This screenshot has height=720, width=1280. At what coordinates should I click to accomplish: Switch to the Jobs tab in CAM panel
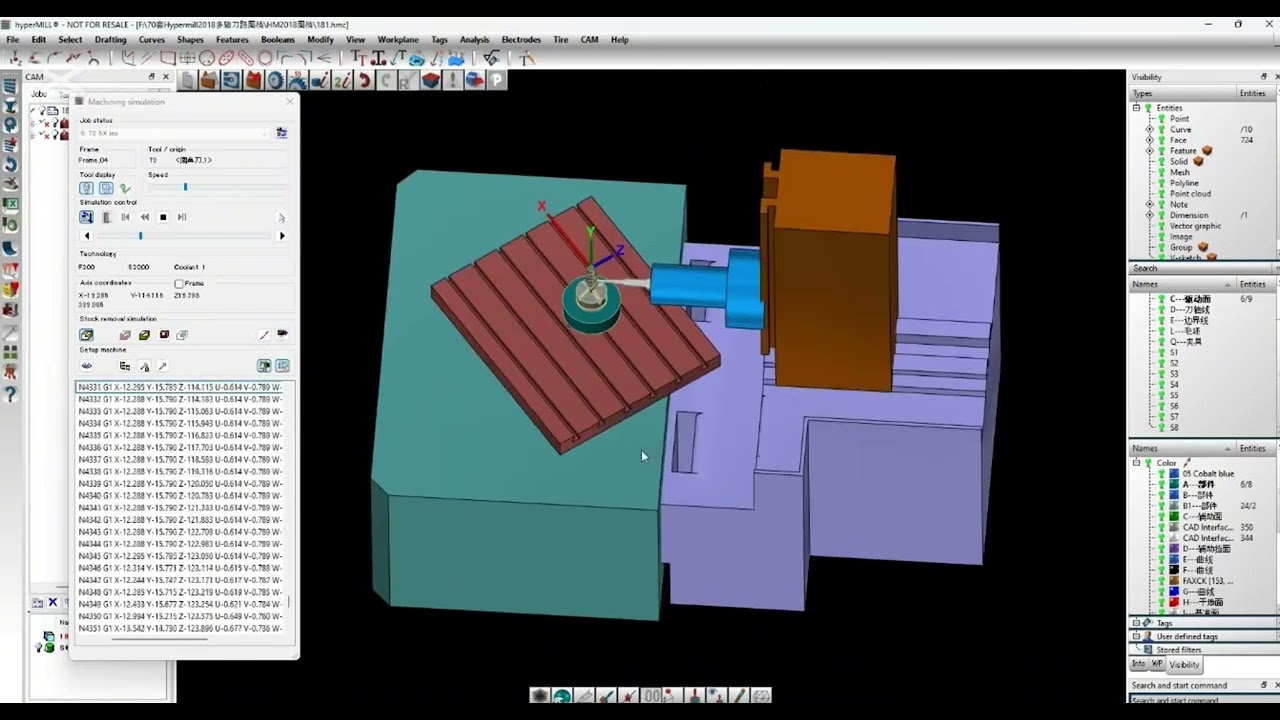click(39, 95)
